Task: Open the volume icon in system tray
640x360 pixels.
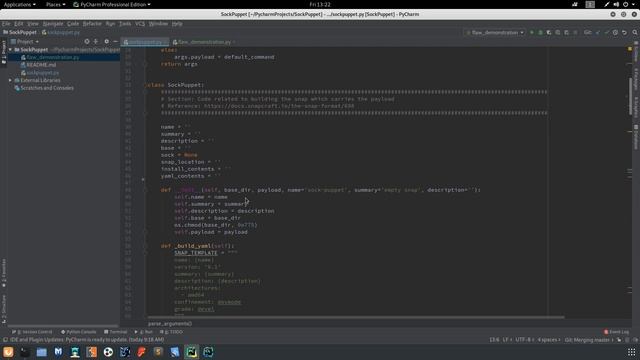Action: click(616, 4)
